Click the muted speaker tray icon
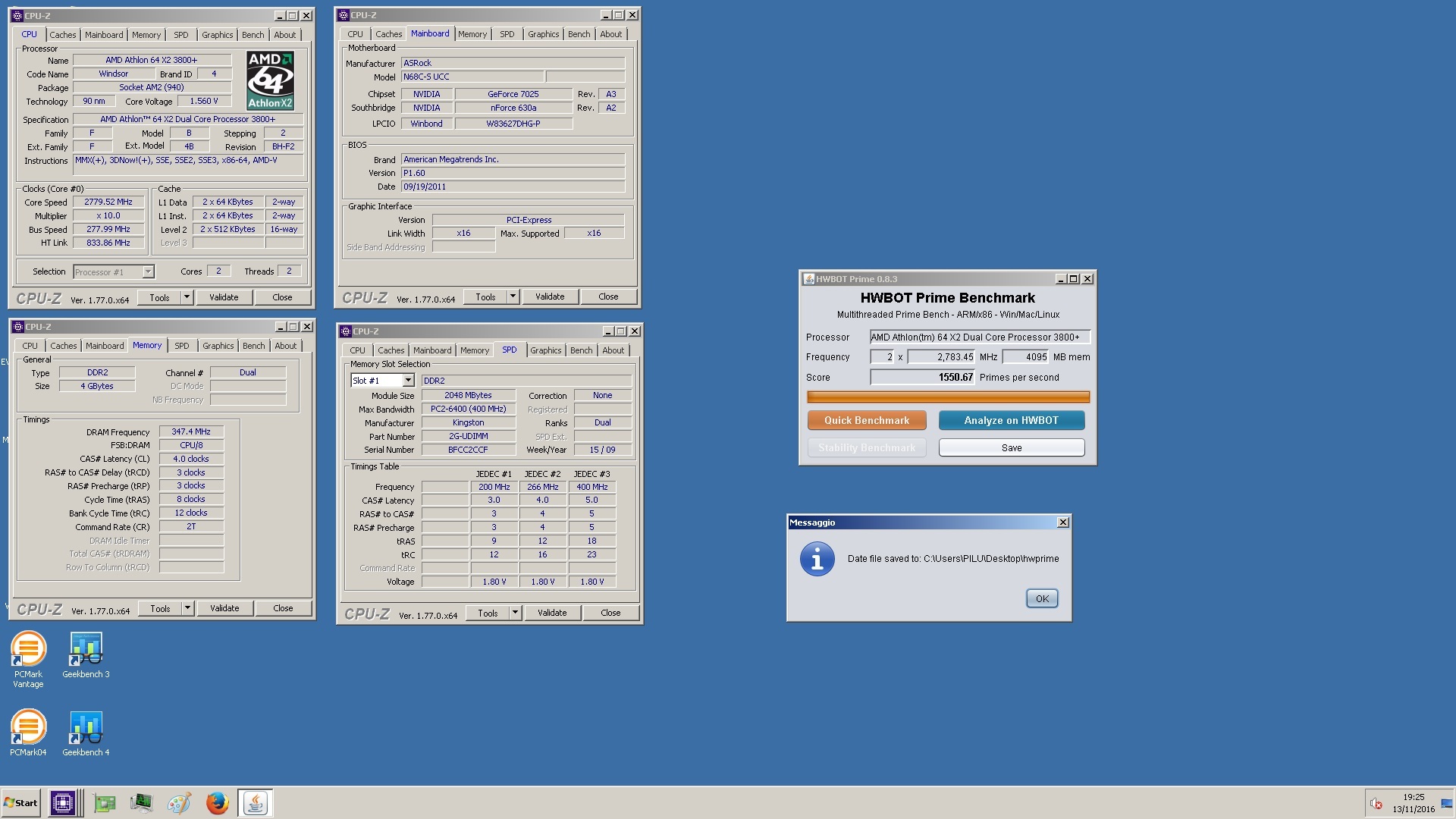Viewport: 1456px width, 819px height. [1376, 804]
